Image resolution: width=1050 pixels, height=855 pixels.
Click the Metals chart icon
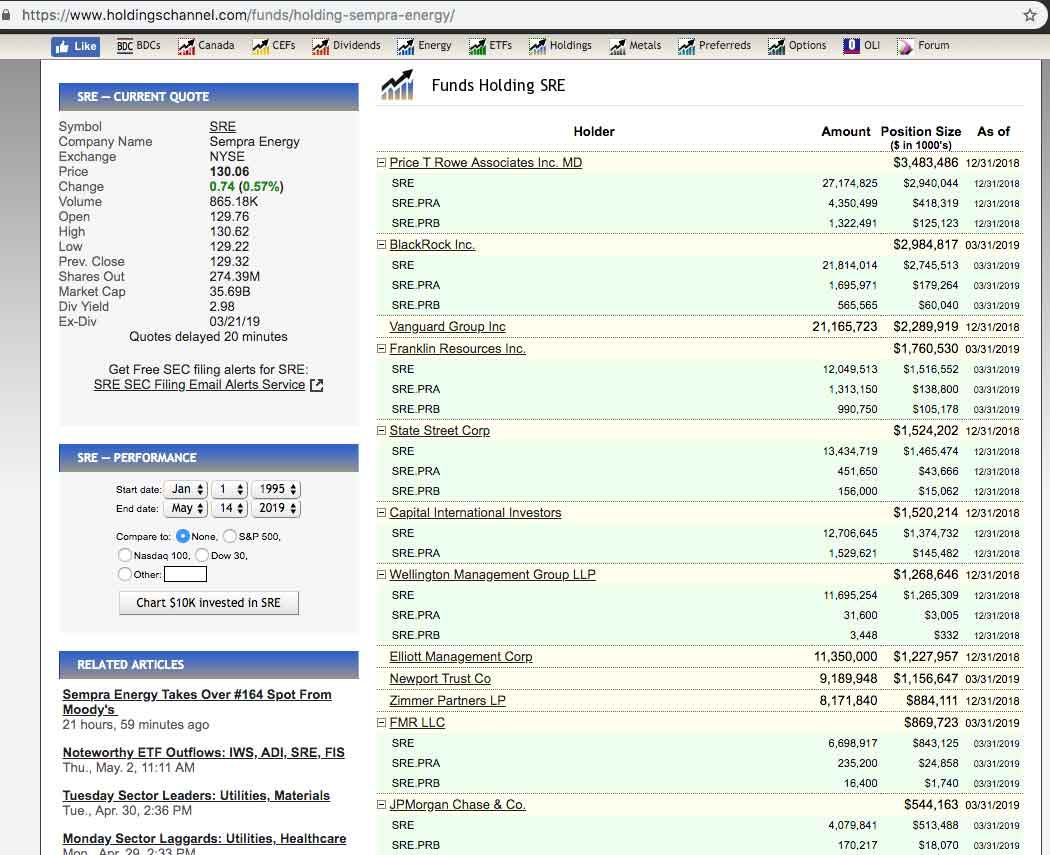tap(617, 46)
